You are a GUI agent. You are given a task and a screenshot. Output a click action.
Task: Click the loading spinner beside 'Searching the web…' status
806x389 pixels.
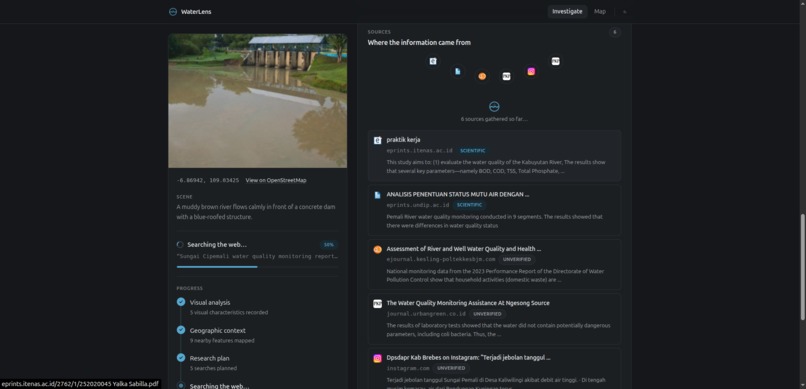[x=180, y=245]
